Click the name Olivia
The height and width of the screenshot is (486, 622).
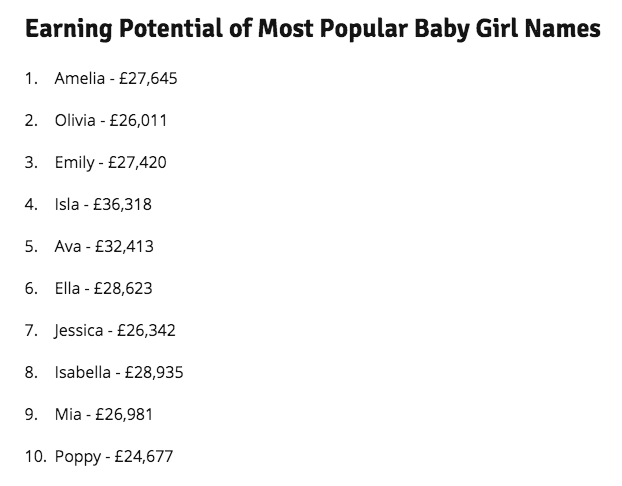pos(75,120)
